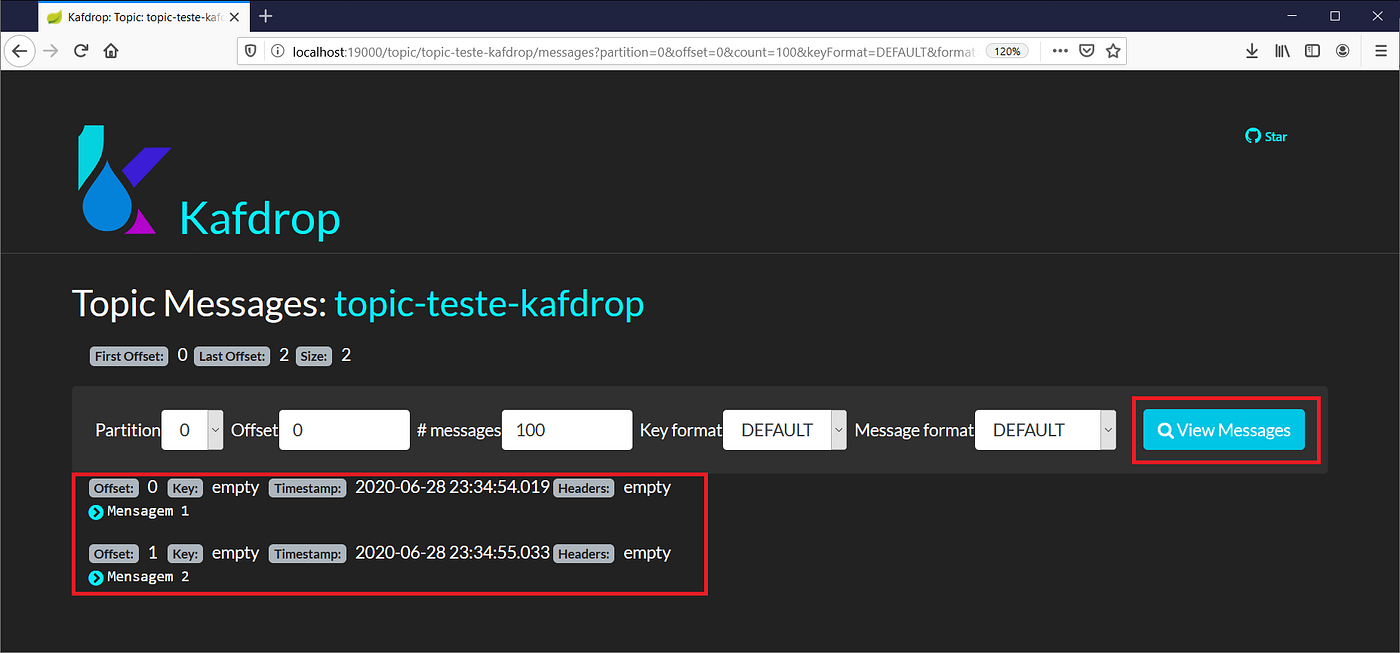Click inside the address bar
The width and height of the screenshot is (1400, 653).
600,50
